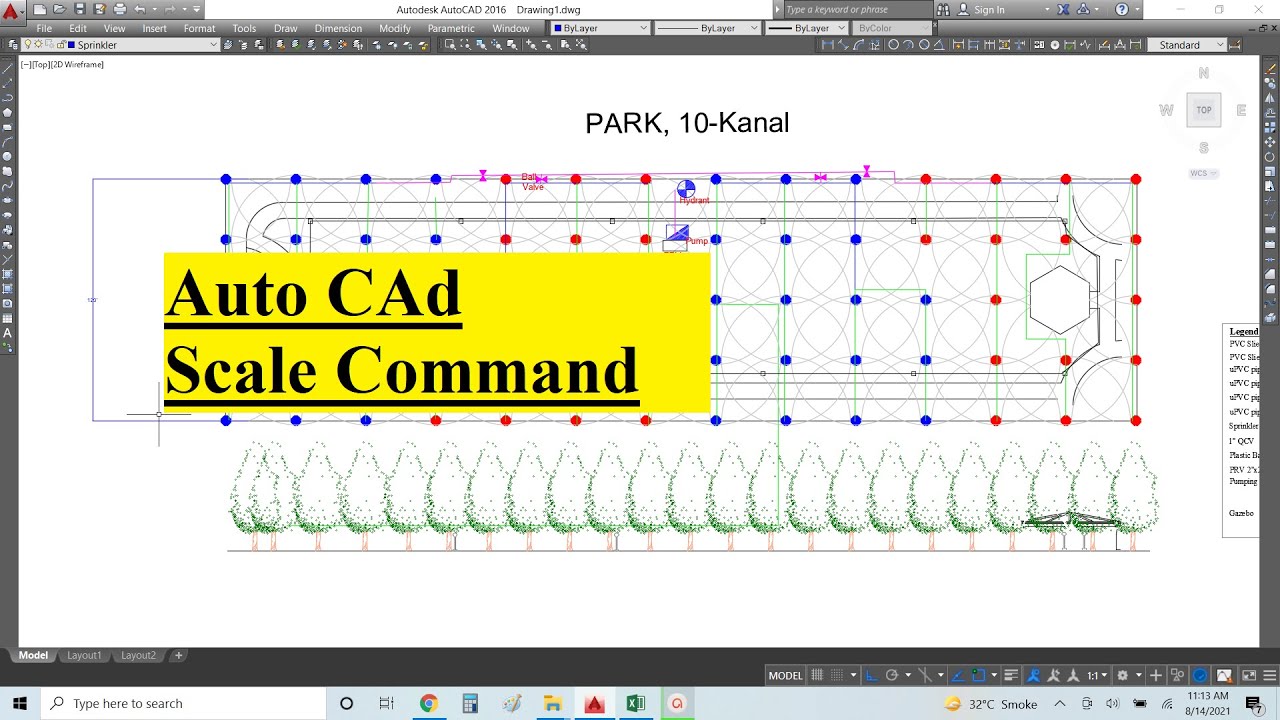The width and height of the screenshot is (1280, 720).
Task: Toggle lineweight display in status bar
Action: pos(1012,675)
